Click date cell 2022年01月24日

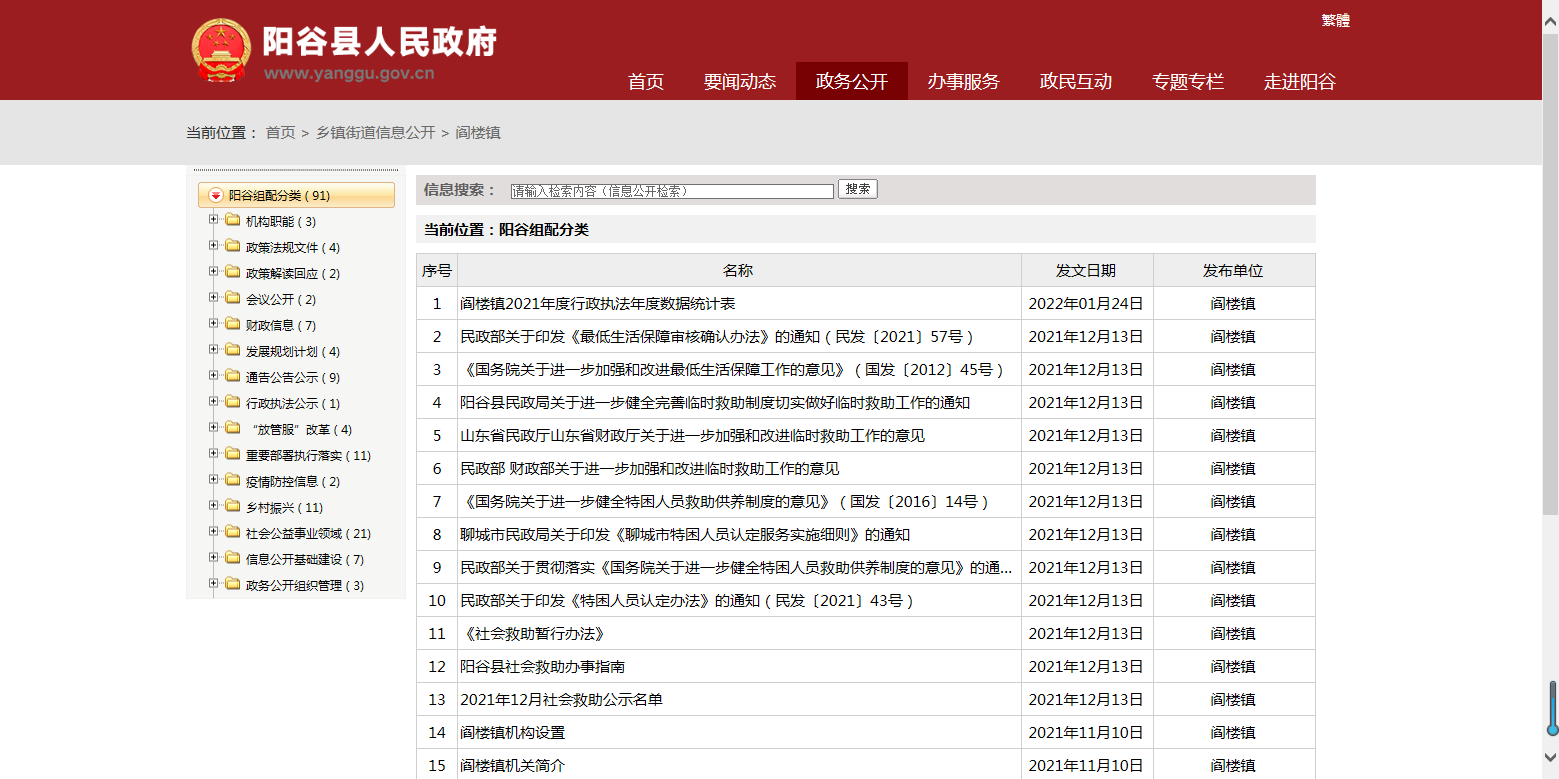1086,304
